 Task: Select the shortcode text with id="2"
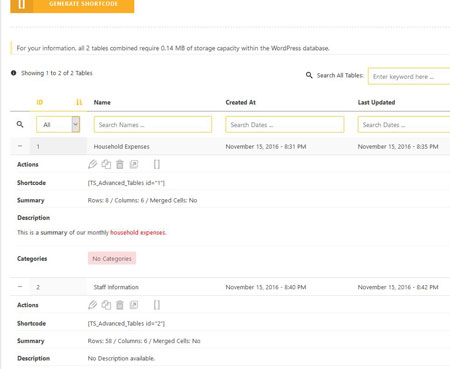pos(126,323)
